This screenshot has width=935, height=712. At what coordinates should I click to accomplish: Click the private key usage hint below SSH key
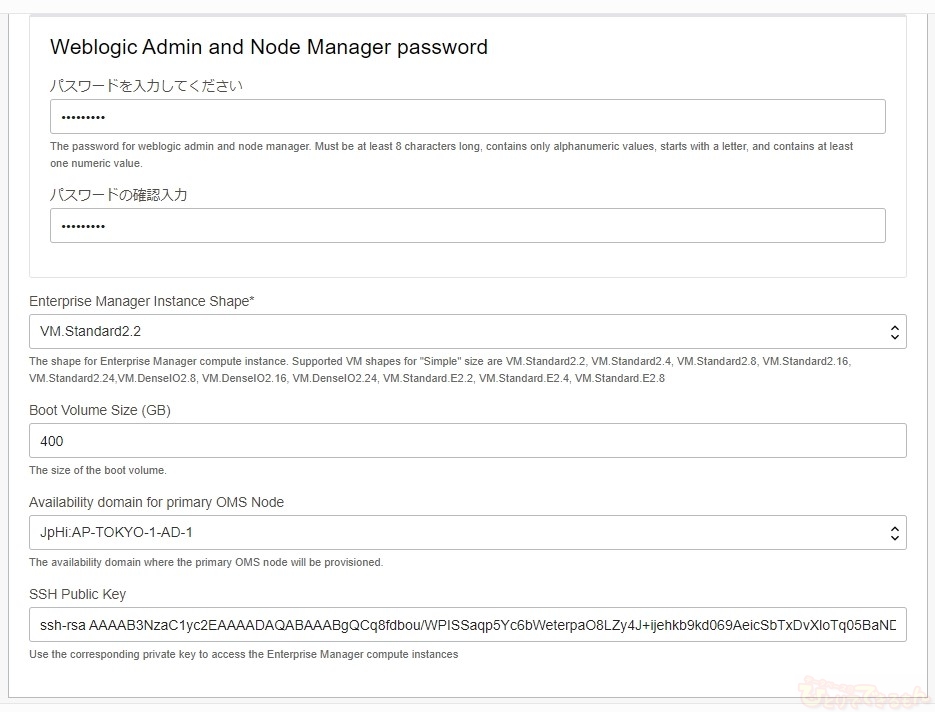243,654
